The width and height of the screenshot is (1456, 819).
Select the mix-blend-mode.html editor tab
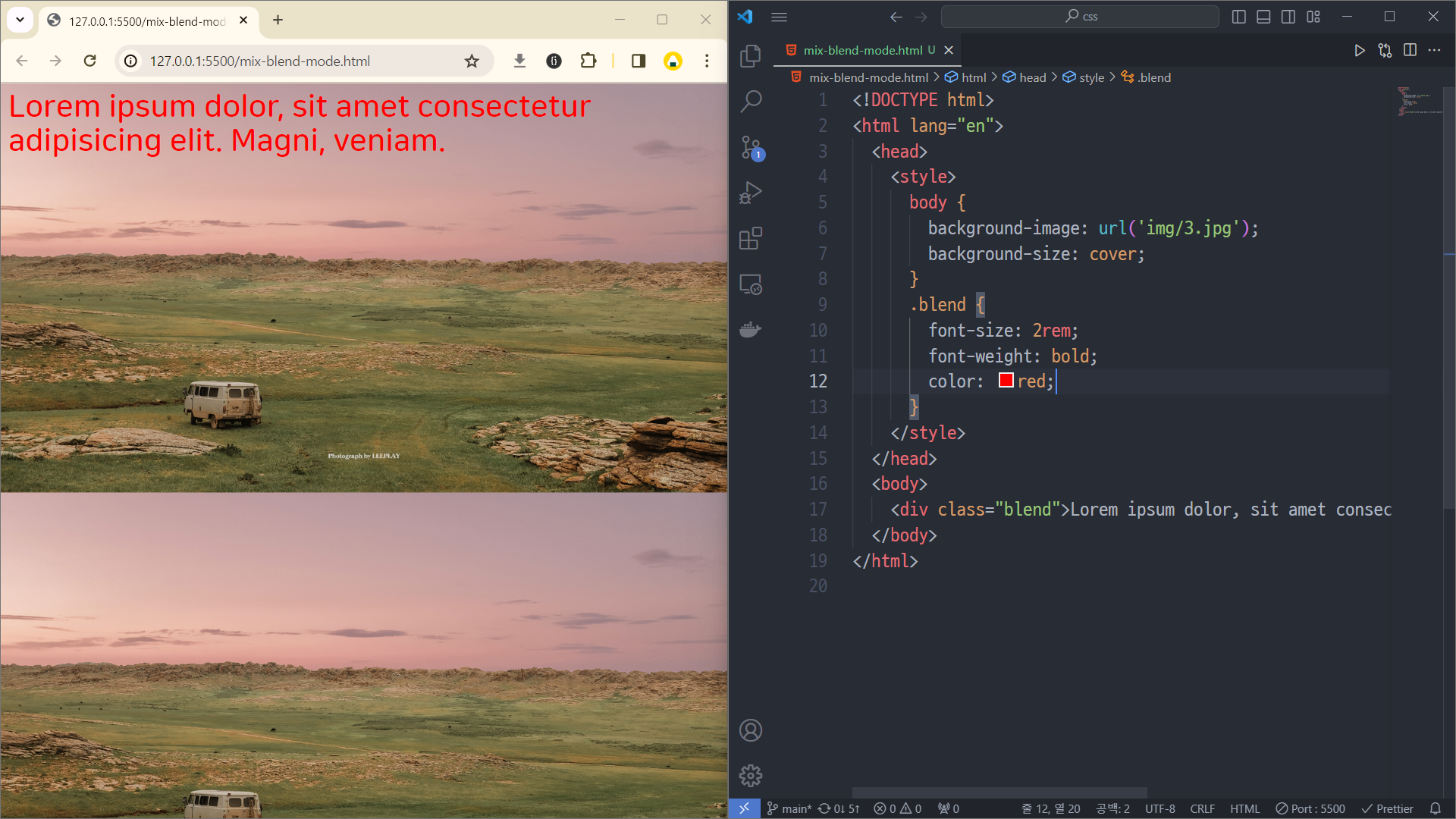[862, 50]
